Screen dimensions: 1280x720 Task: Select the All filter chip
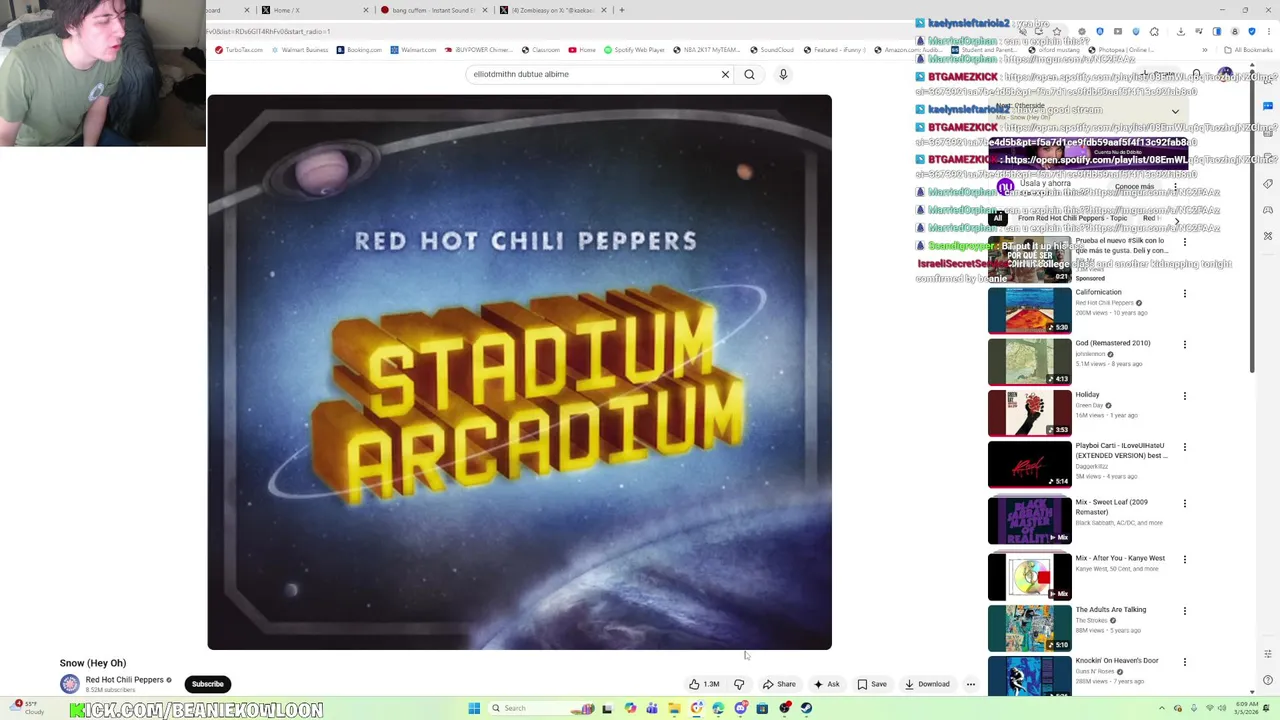(x=998, y=219)
